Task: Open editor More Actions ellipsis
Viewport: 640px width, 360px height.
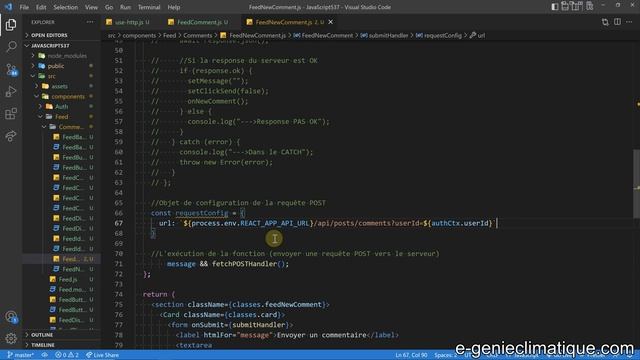Action: (x=629, y=22)
